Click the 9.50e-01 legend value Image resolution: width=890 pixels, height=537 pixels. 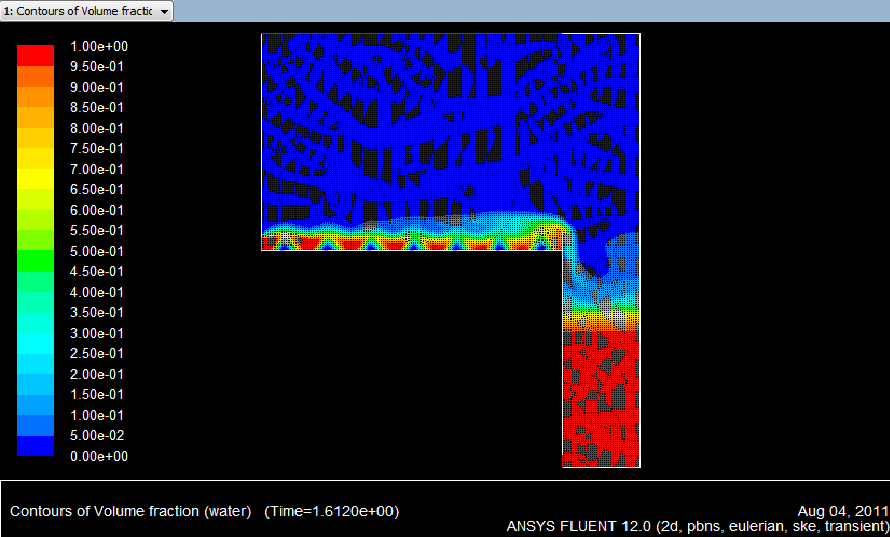tap(97, 66)
